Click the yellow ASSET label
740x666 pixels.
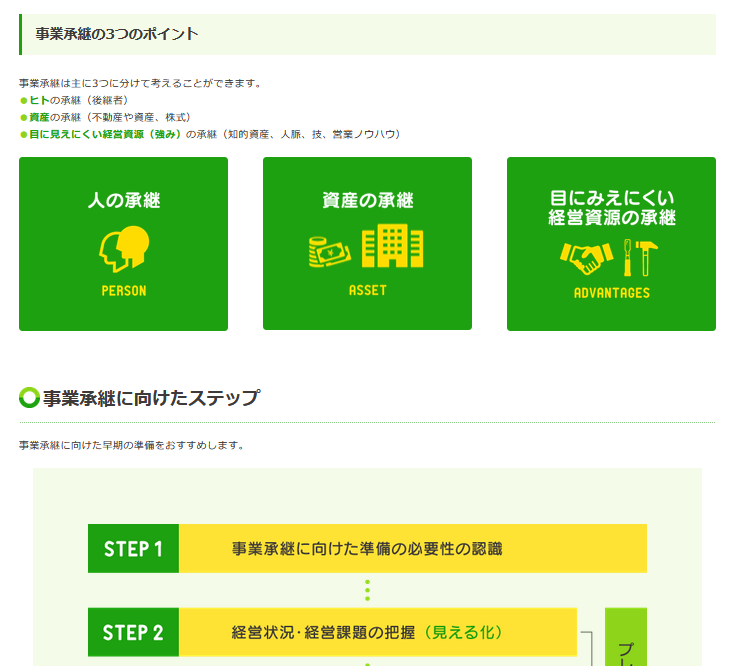367,290
